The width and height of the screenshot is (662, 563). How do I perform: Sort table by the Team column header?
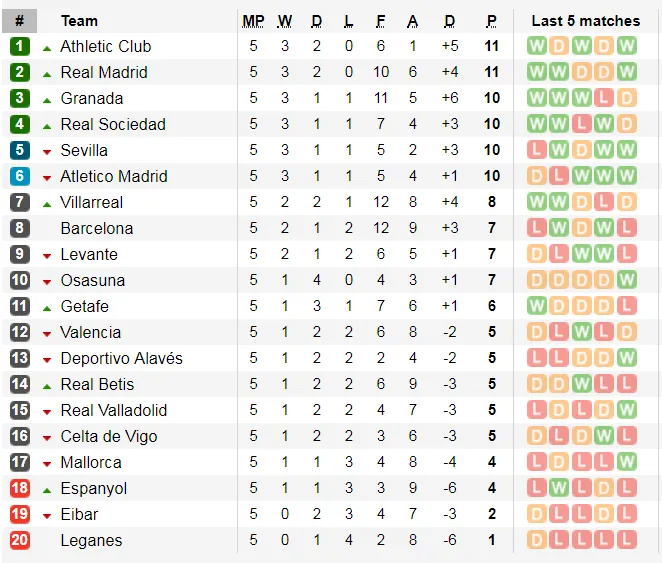[79, 20]
